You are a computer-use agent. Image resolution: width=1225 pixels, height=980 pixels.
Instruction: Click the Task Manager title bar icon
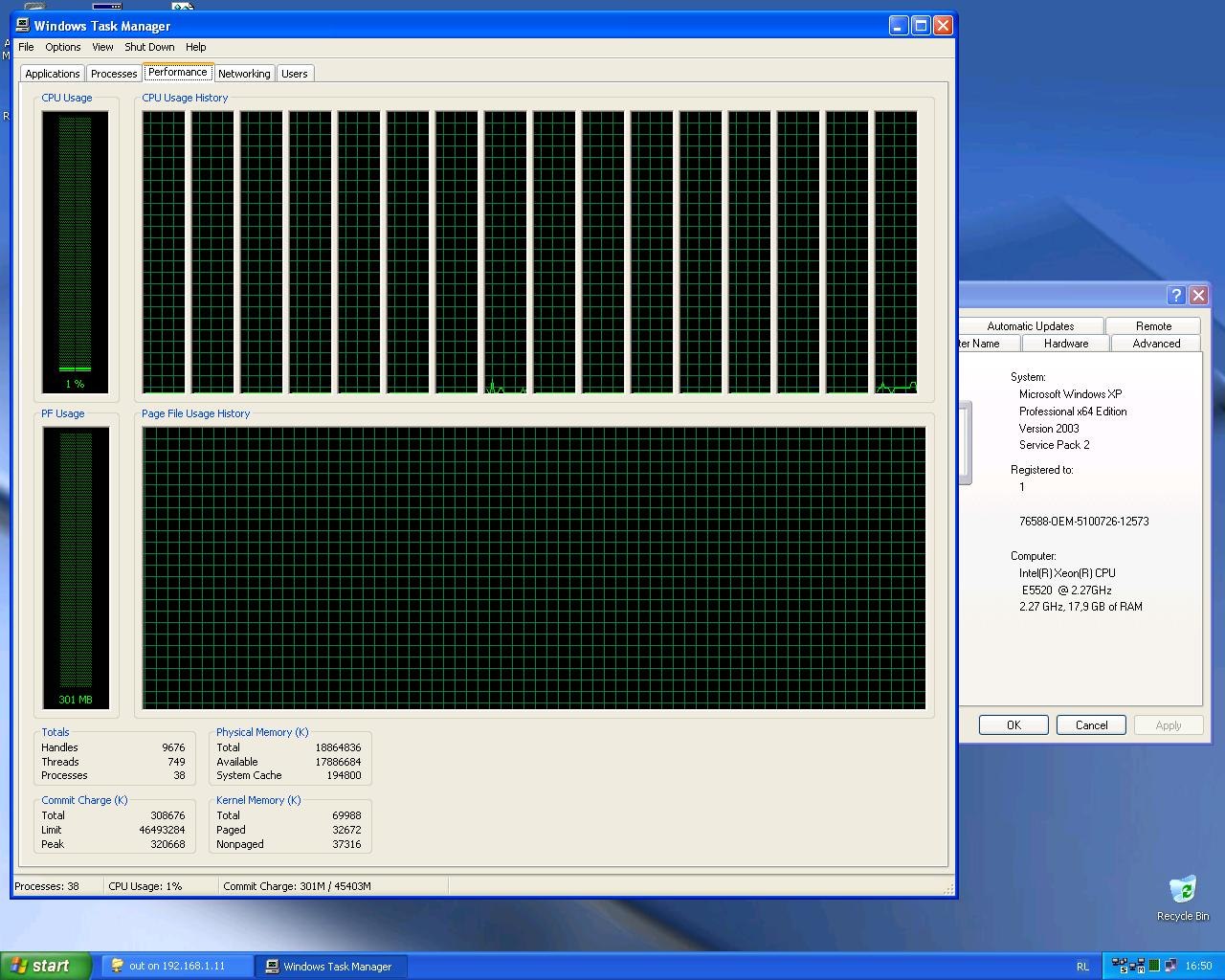[x=23, y=25]
